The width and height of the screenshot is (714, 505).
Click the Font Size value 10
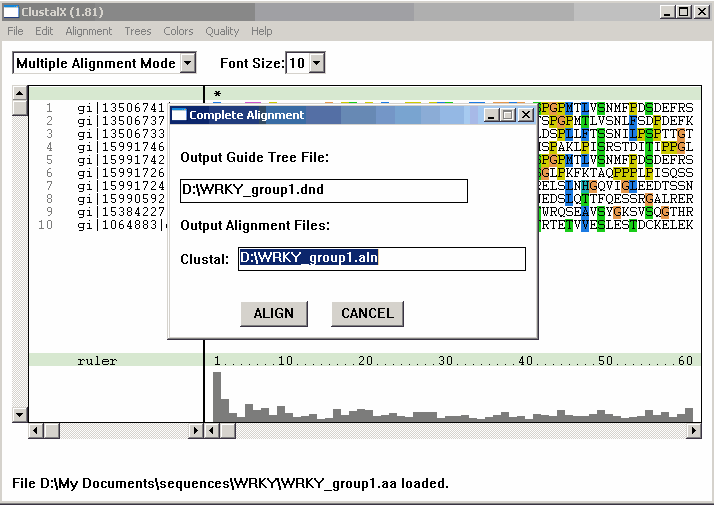click(x=297, y=63)
